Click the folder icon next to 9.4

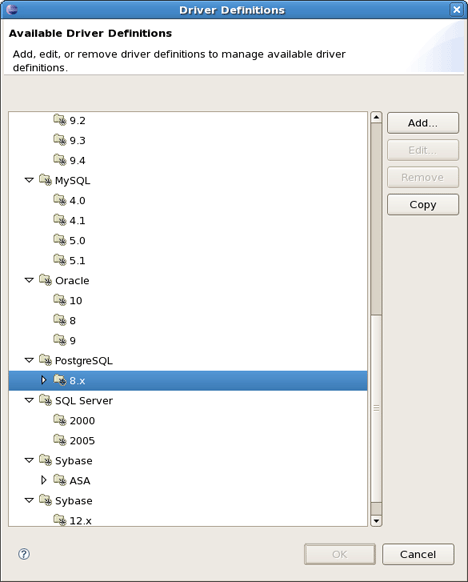59,160
